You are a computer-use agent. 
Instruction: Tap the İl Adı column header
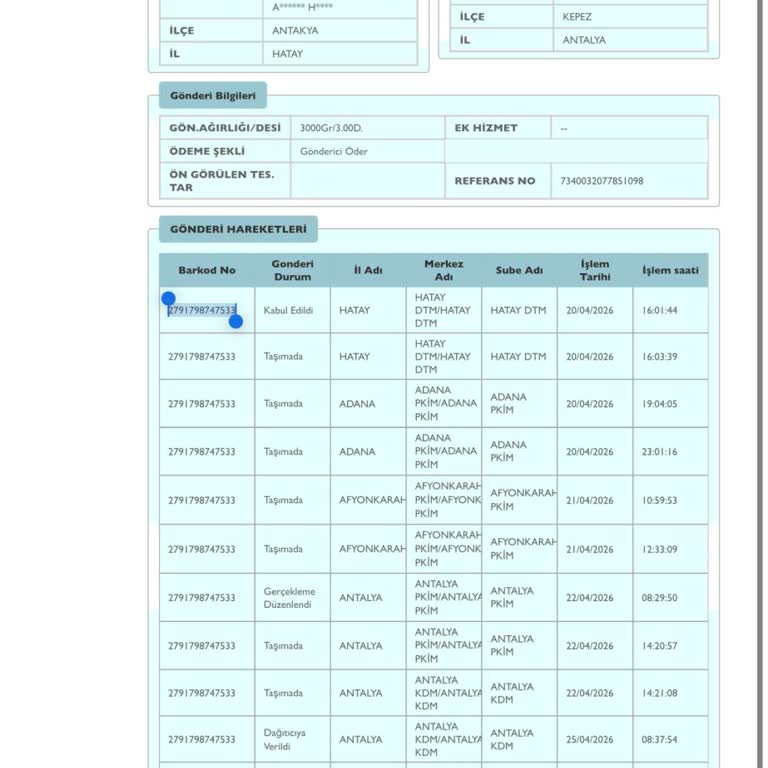(x=368, y=270)
